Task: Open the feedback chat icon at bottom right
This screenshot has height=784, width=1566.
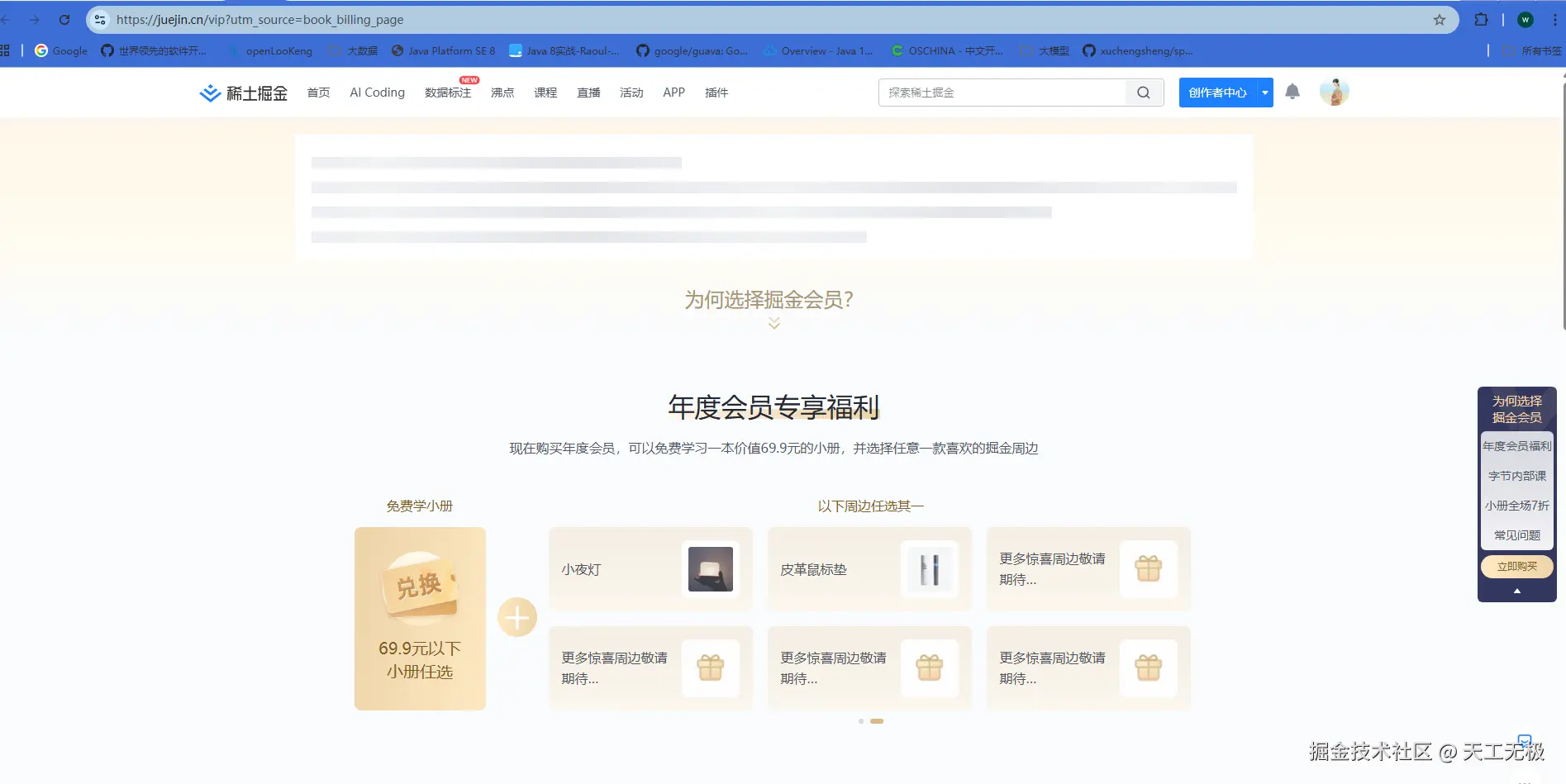Action: coord(1526,741)
